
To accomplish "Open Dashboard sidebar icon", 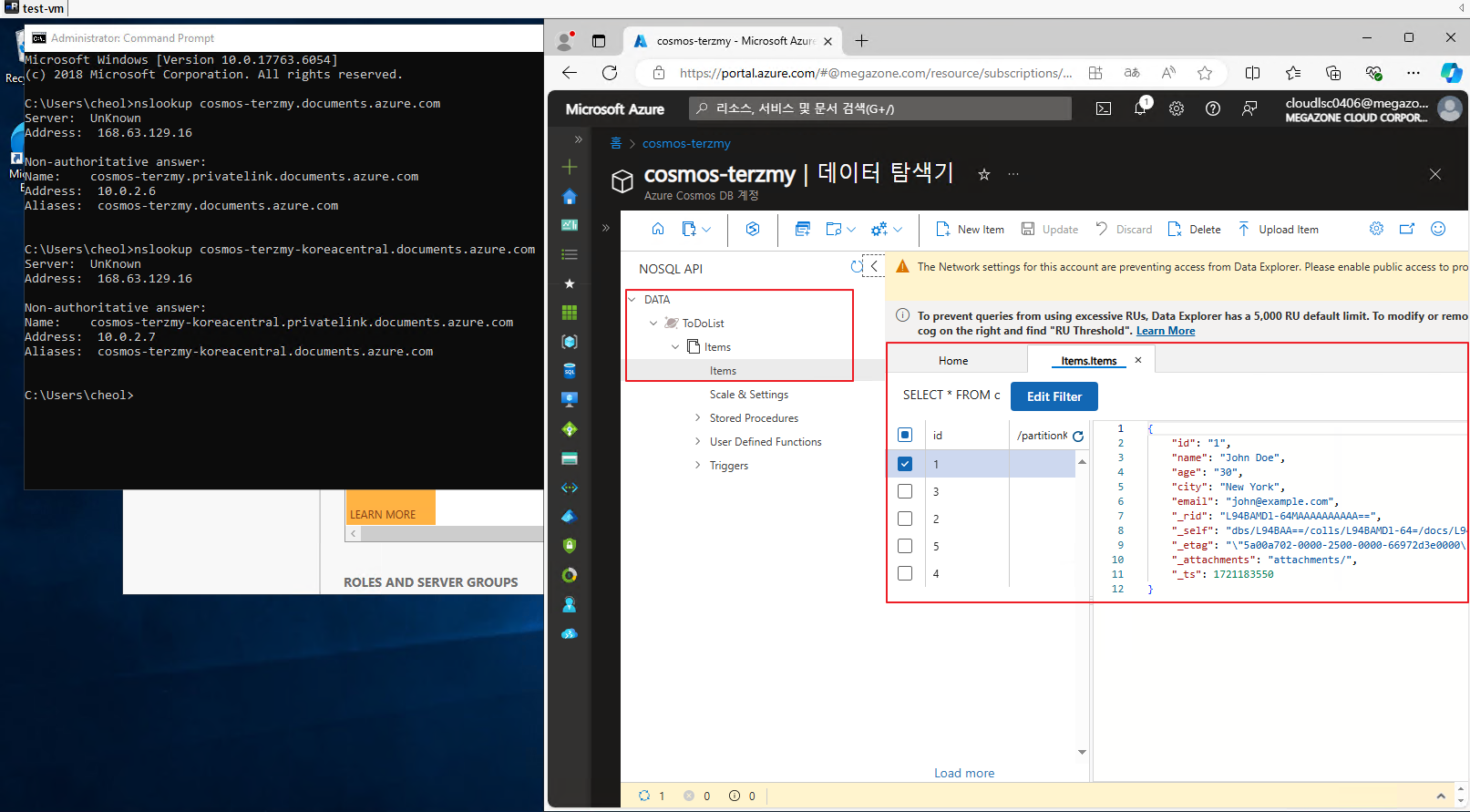I will point(570,225).
